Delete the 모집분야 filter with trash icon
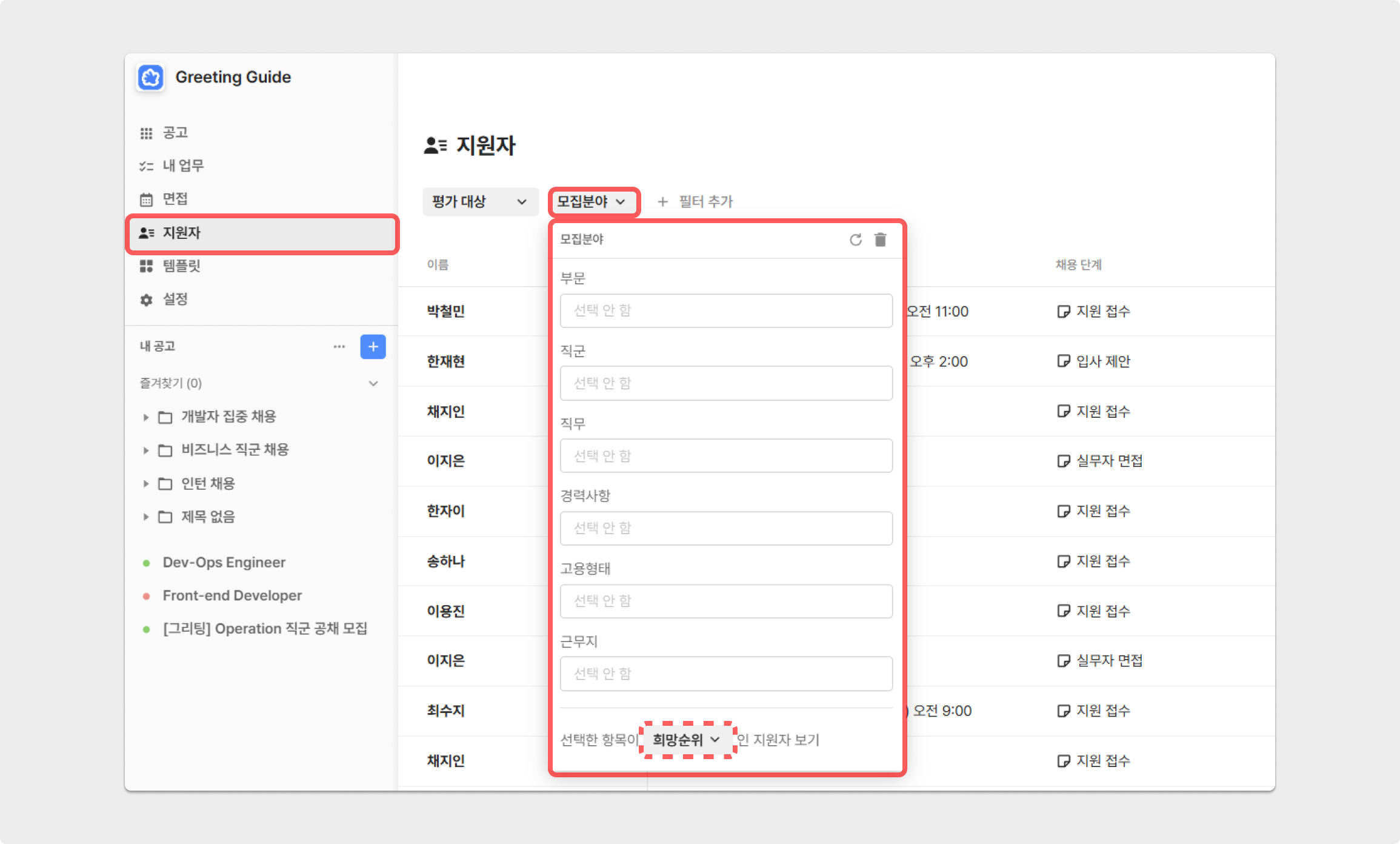Viewport: 1400px width, 844px height. click(881, 239)
